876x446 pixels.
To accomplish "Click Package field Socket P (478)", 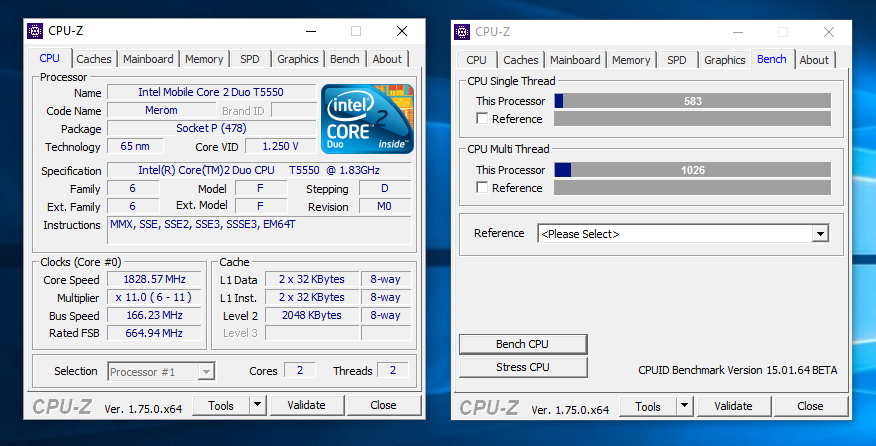I will point(211,128).
